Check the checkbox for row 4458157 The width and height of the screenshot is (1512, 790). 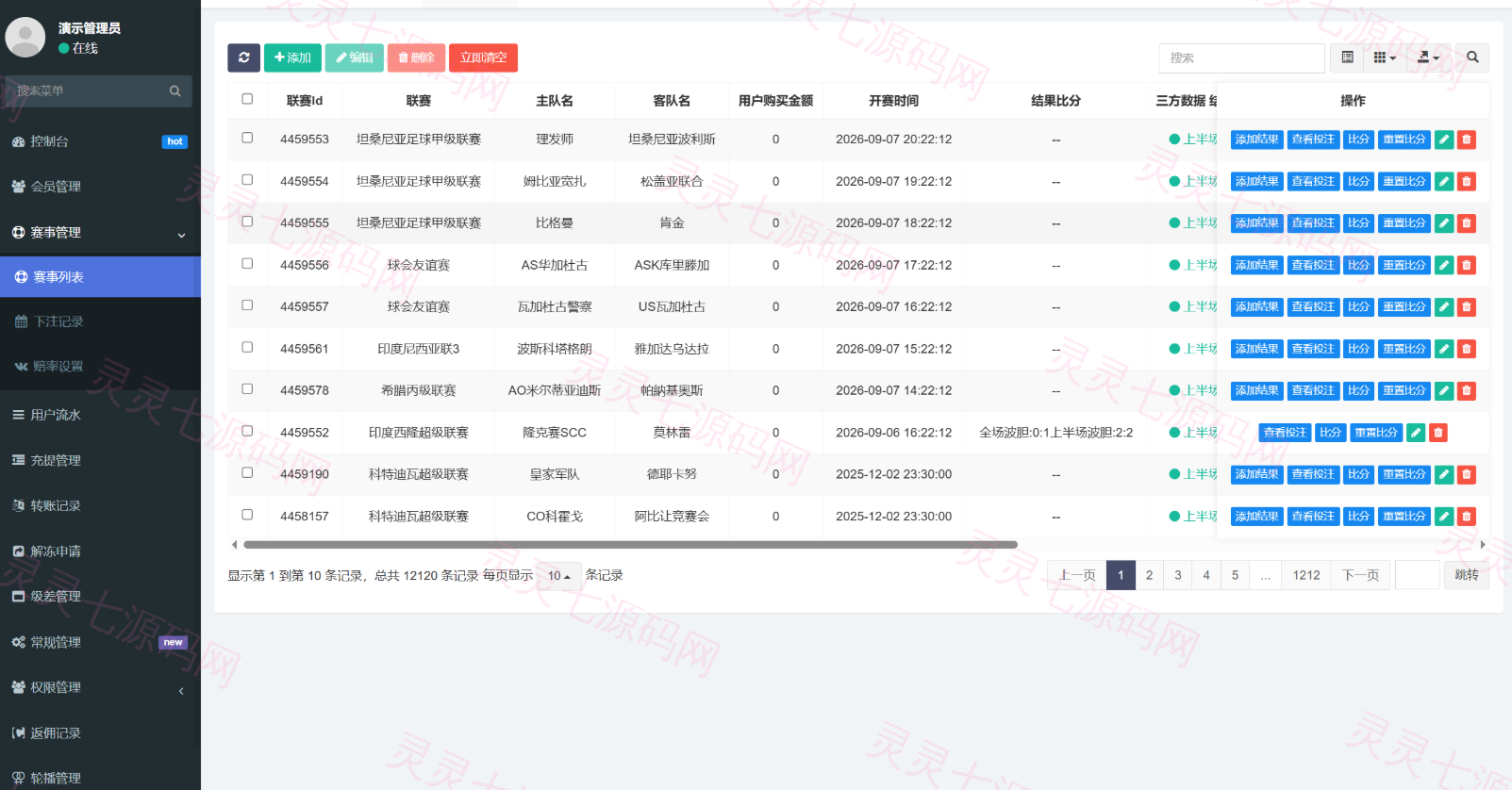point(247,515)
